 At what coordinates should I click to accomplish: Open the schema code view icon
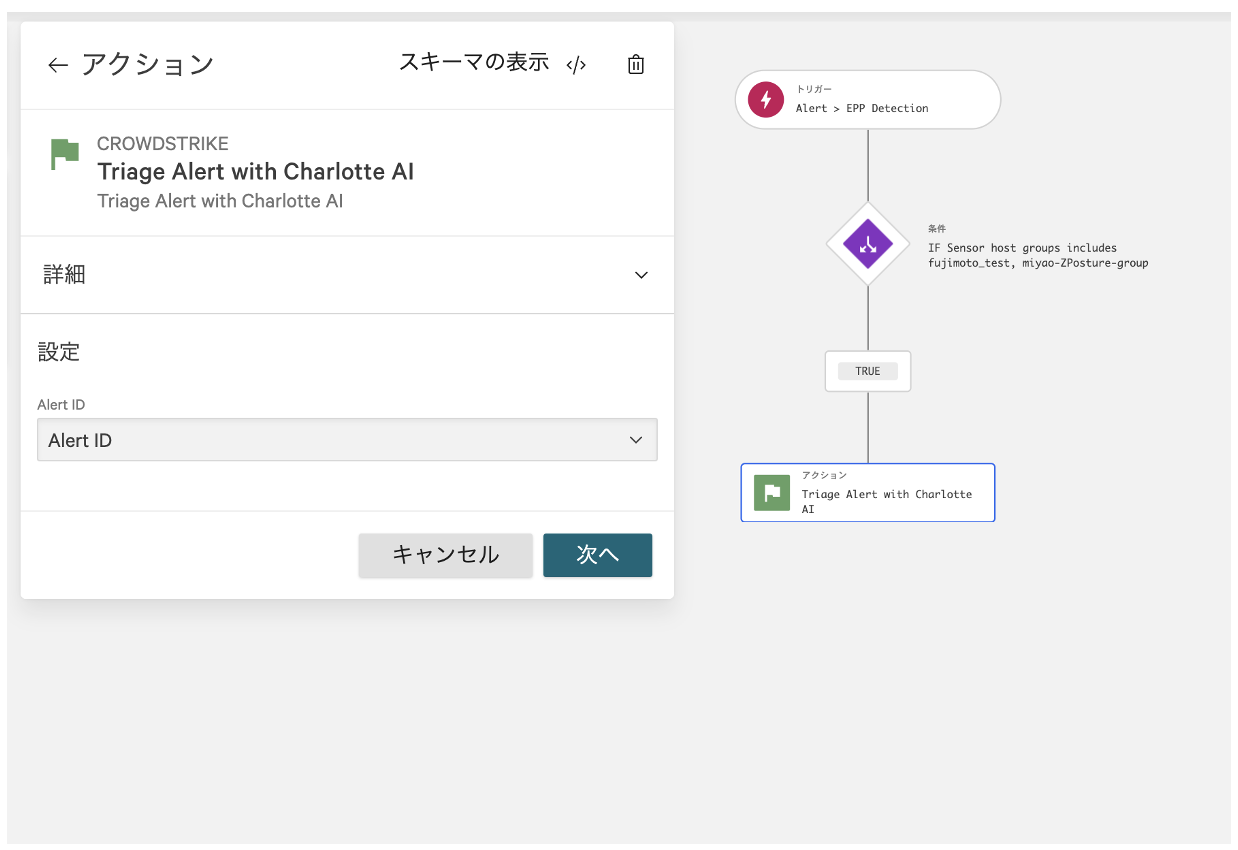pos(576,65)
